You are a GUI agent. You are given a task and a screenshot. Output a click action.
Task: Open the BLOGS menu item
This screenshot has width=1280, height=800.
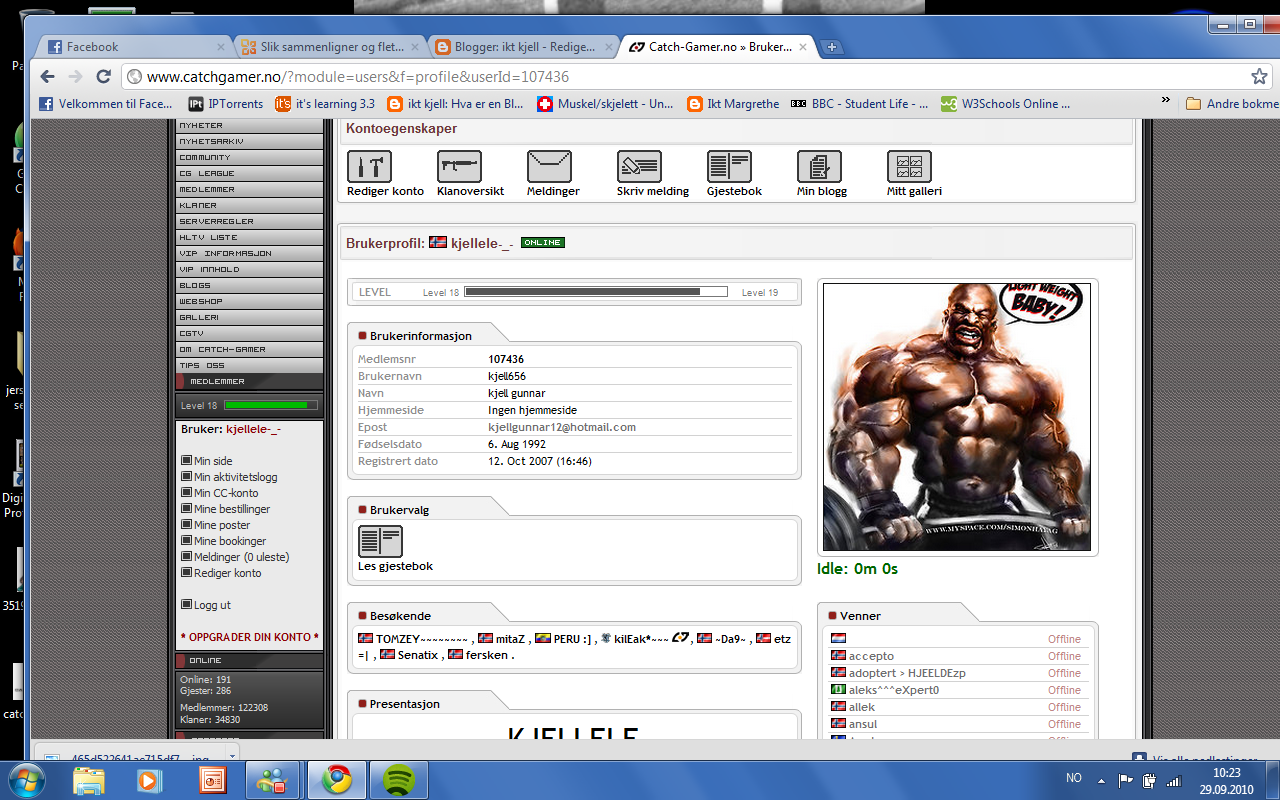249,285
